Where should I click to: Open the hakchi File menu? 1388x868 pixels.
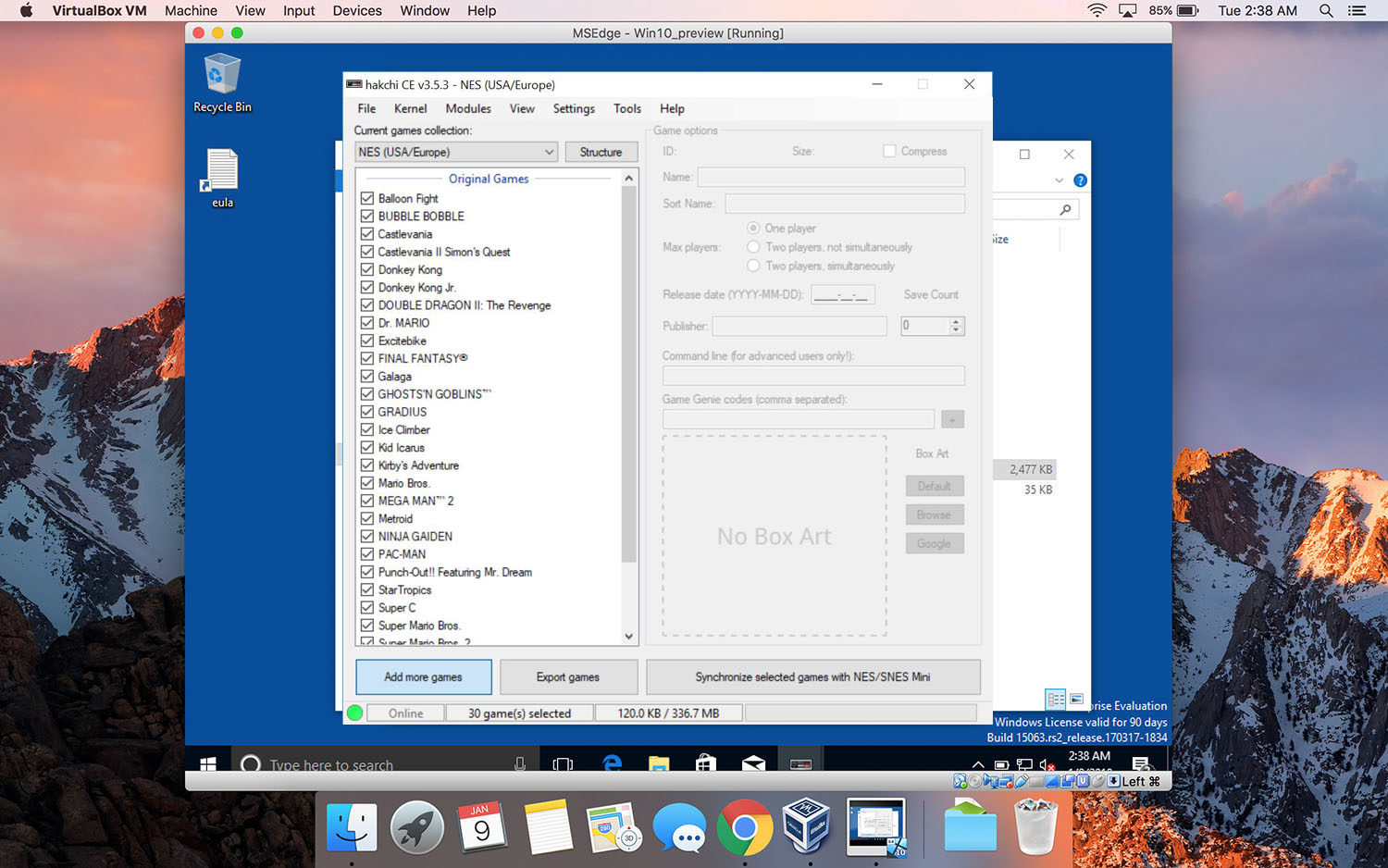click(366, 108)
